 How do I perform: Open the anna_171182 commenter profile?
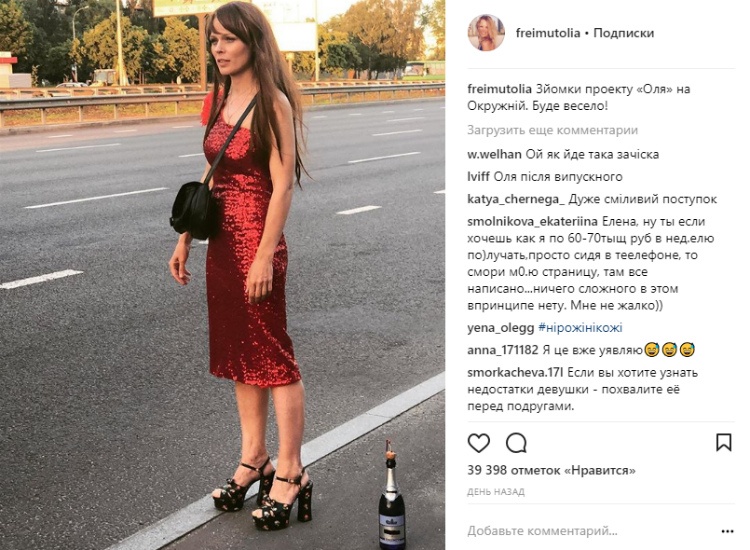[503, 350]
